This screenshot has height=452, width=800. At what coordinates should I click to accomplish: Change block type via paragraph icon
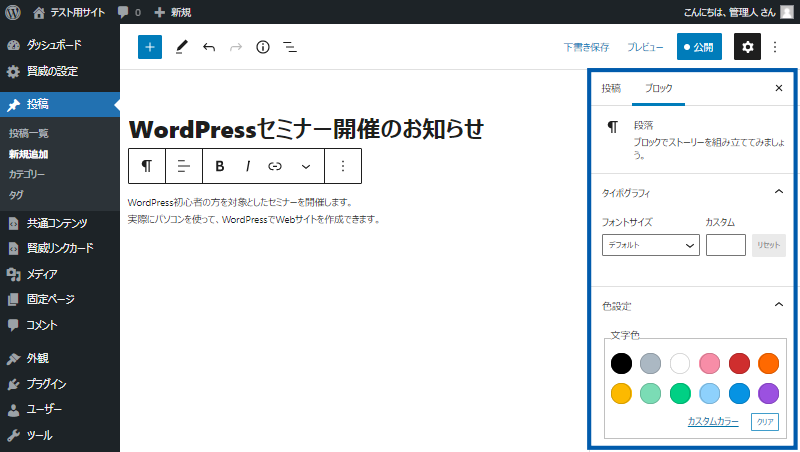tap(147, 166)
